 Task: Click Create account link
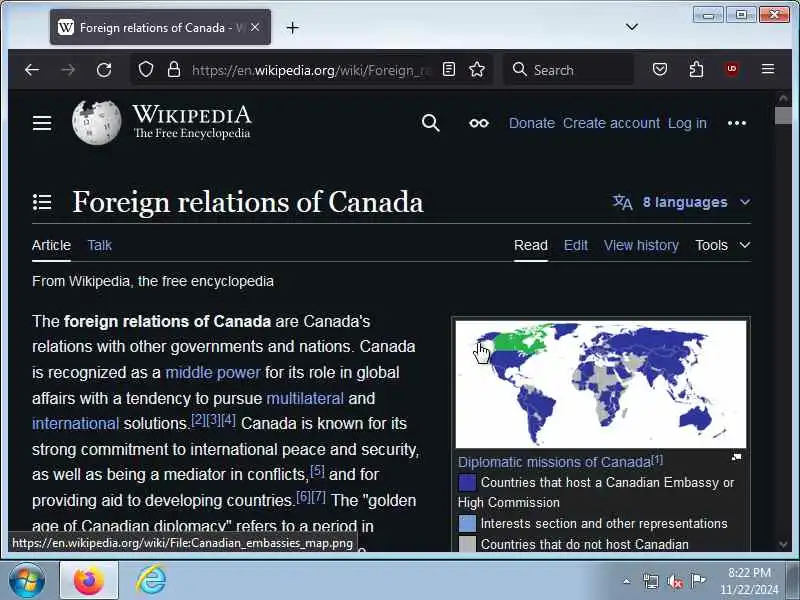[x=611, y=123]
